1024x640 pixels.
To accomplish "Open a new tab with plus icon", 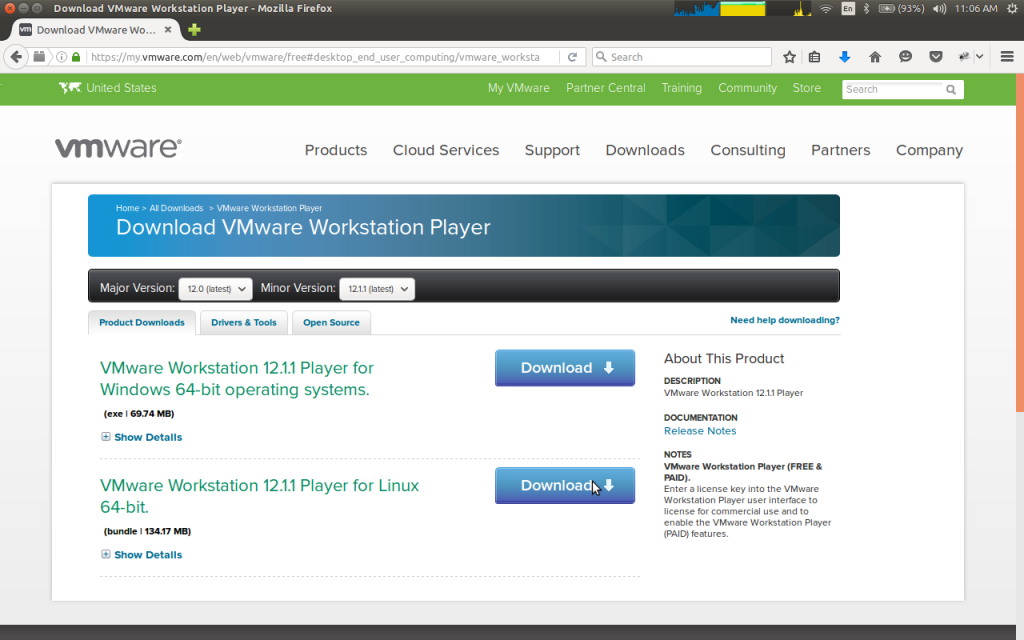I will (194, 30).
